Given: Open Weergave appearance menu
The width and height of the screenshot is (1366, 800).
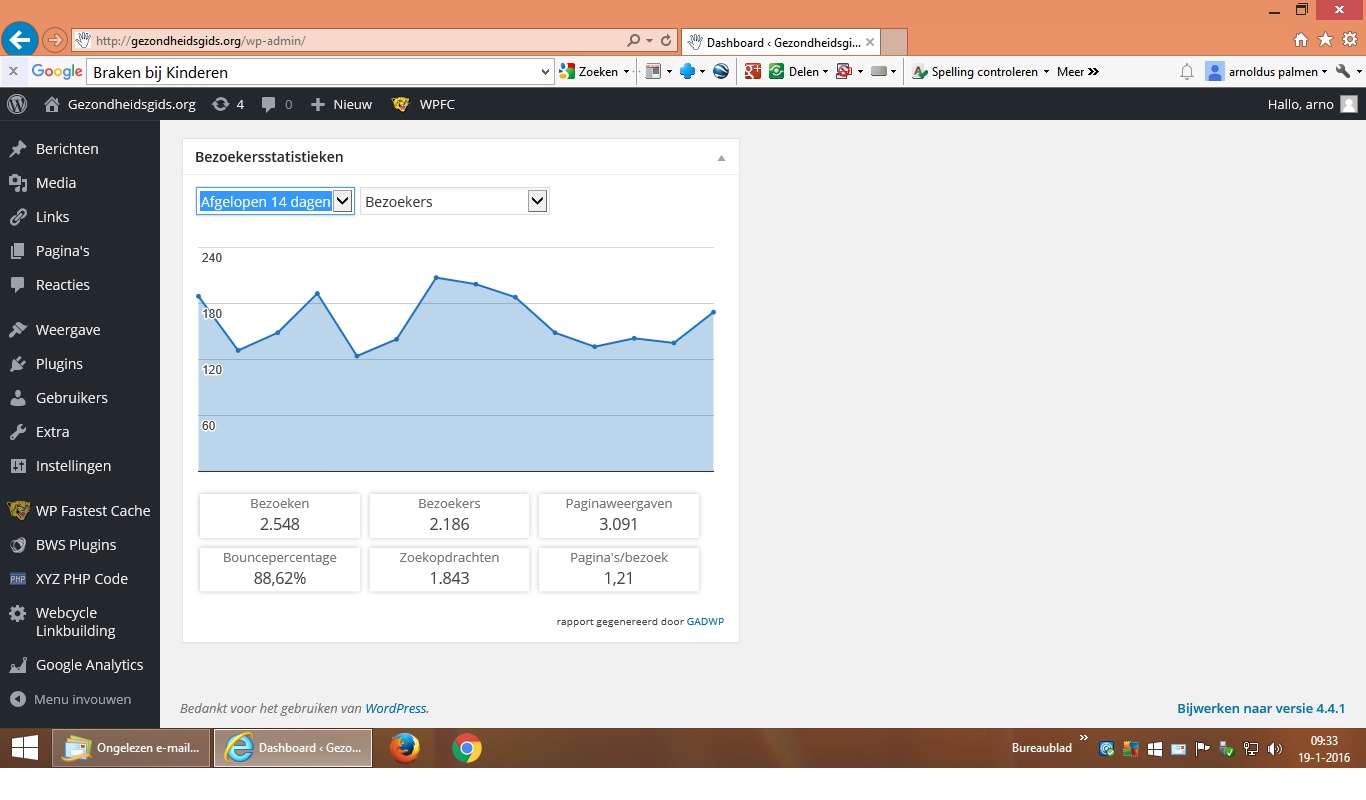Looking at the screenshot, I should pos(68,330).
